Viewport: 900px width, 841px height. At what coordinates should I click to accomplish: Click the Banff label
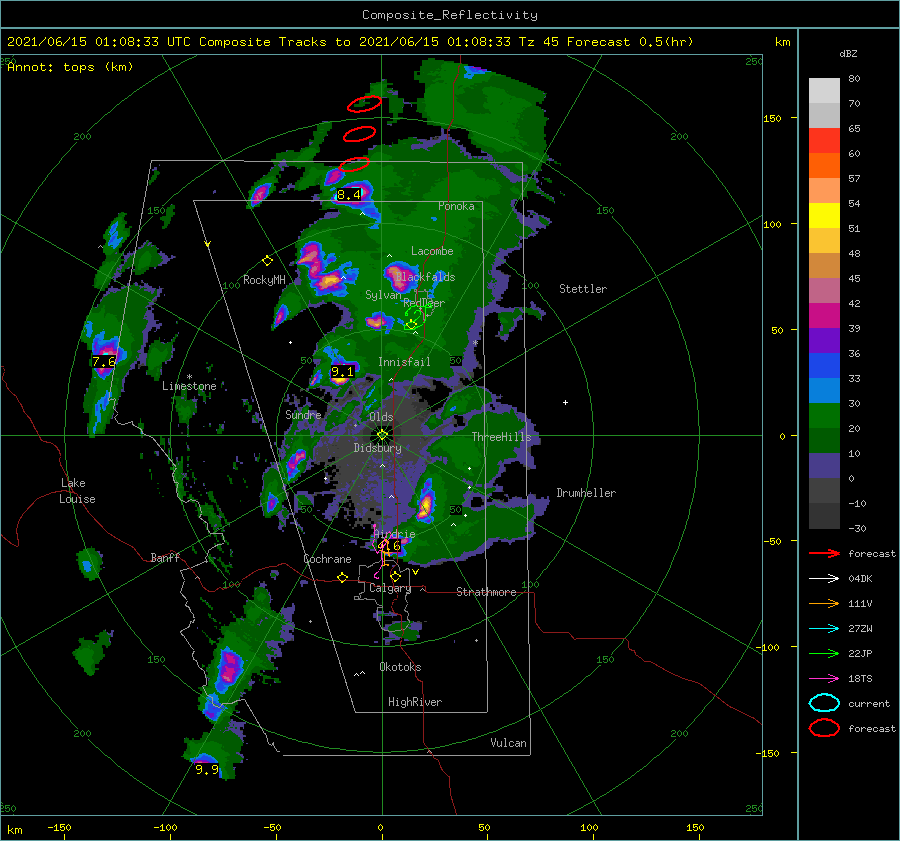165,557
